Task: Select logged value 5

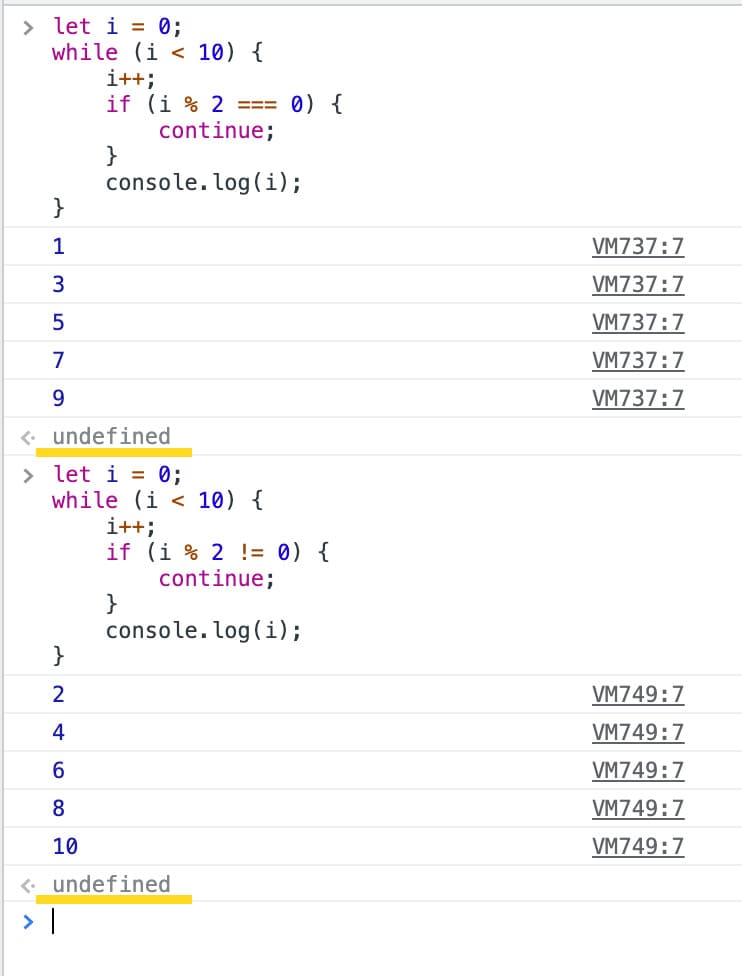Action: 59,322
